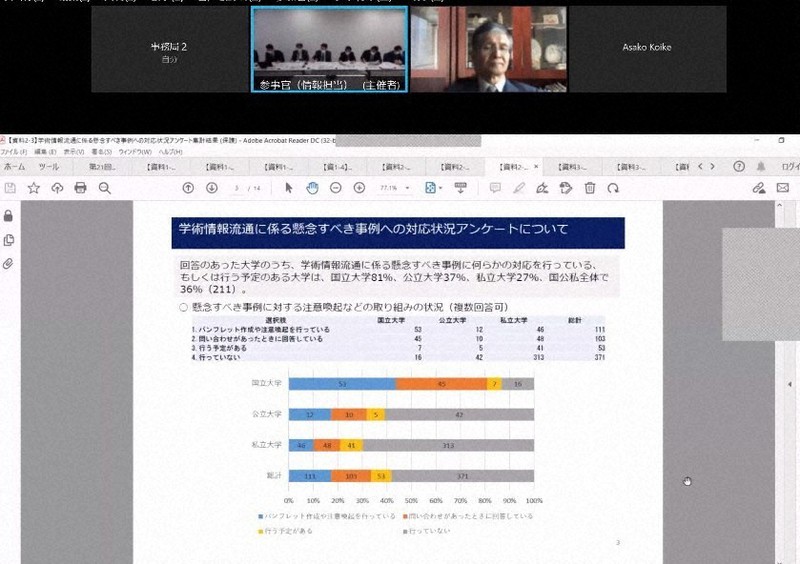
Task: Open the 編集 menu
Action: (x=45, y=152)
